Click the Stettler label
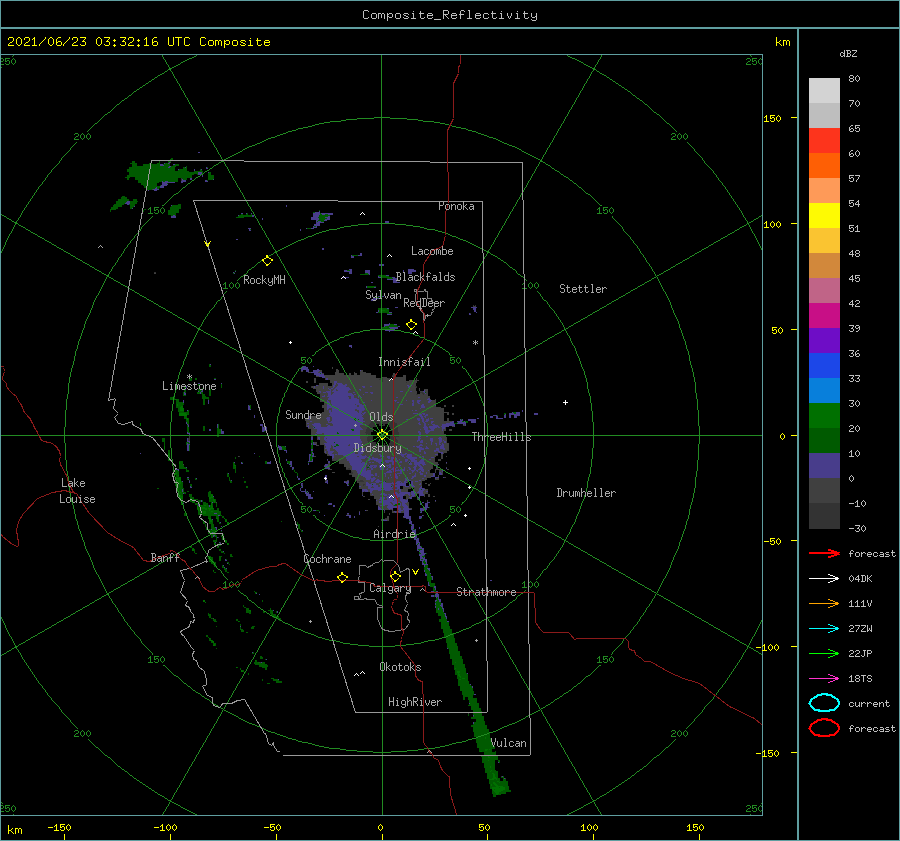The height and width of the screenshot is (841, 900). pos(583,289)
